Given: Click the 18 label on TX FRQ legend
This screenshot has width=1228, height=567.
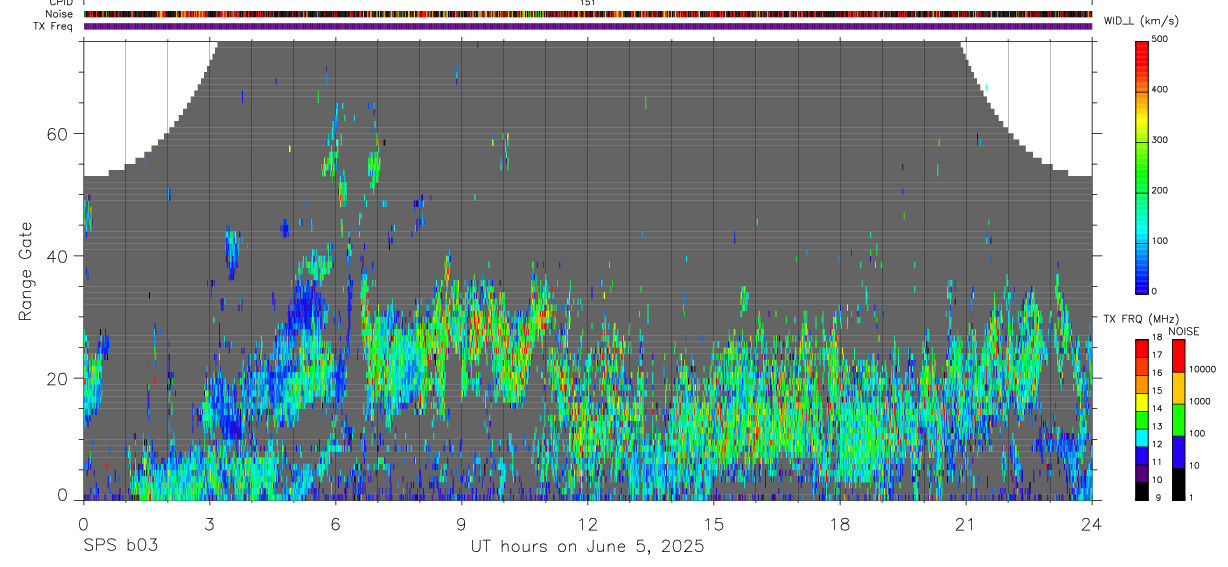Looking at the screenshot, I should (1157, 337).
